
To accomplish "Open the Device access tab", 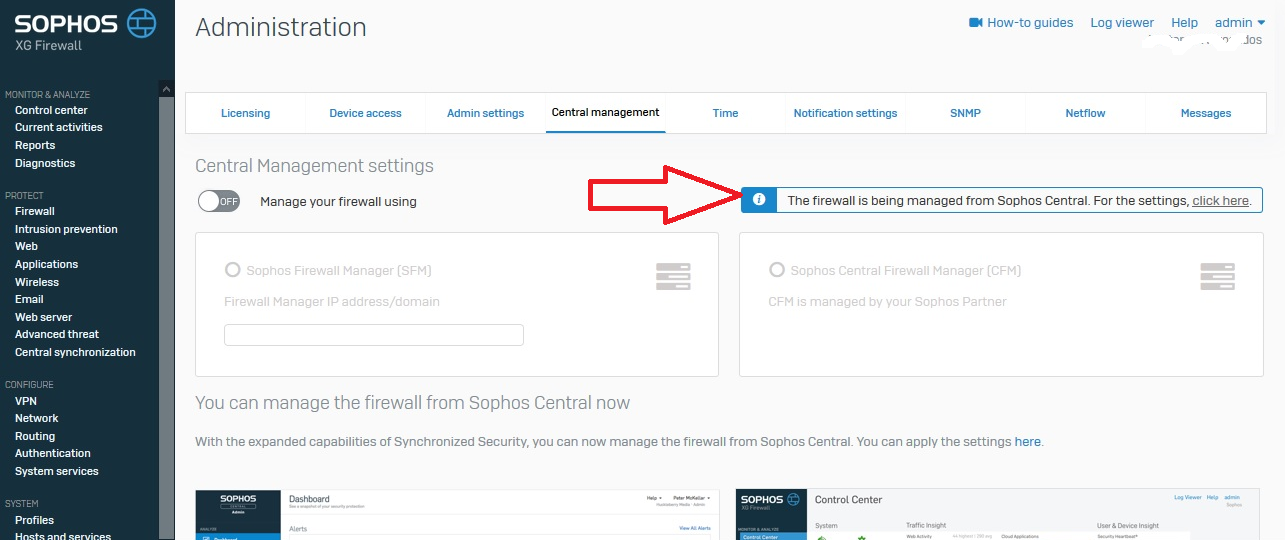I will coord(365,113).
